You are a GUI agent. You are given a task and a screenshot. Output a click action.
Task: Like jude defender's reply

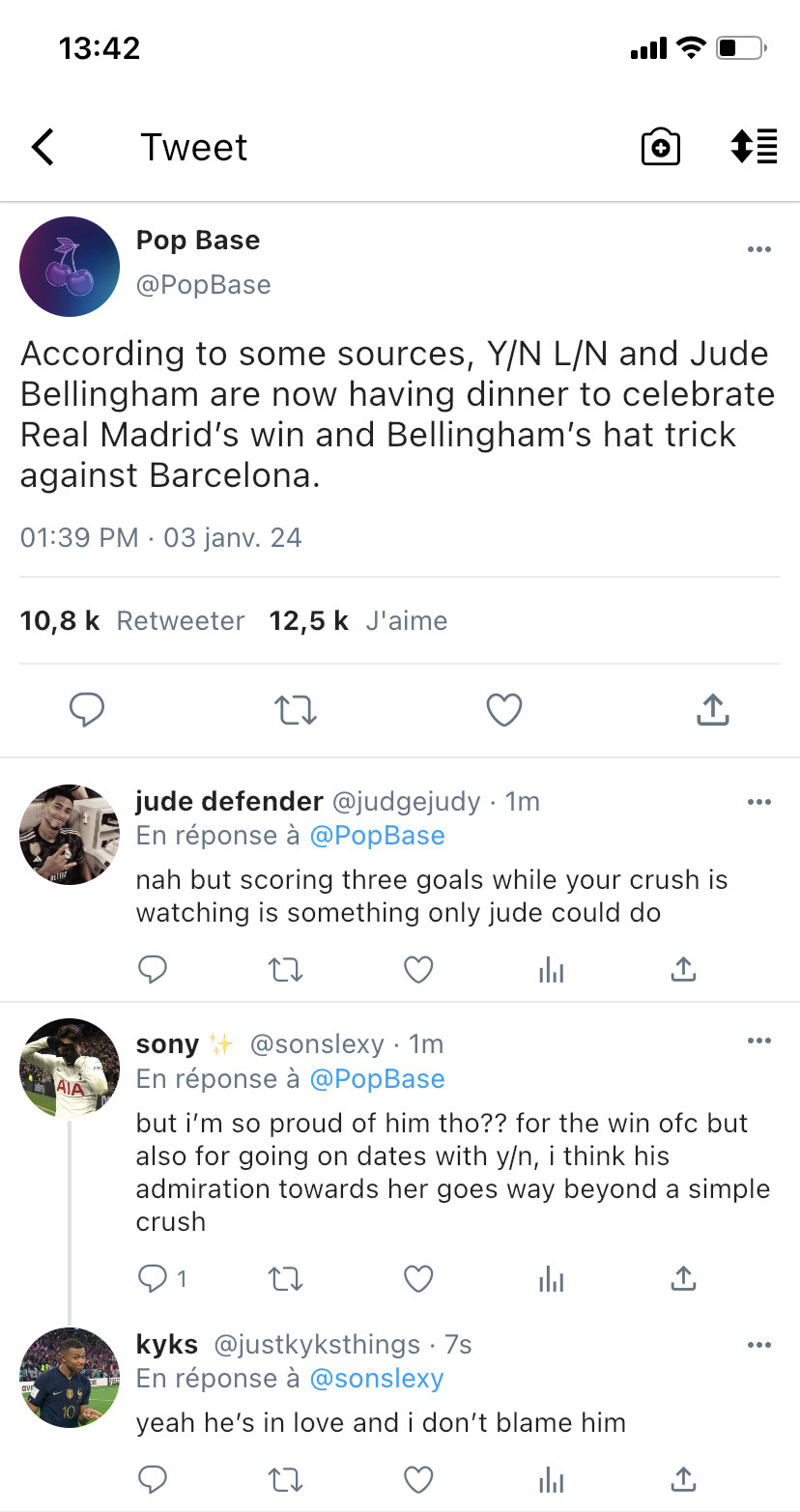(x=417, y=969)
